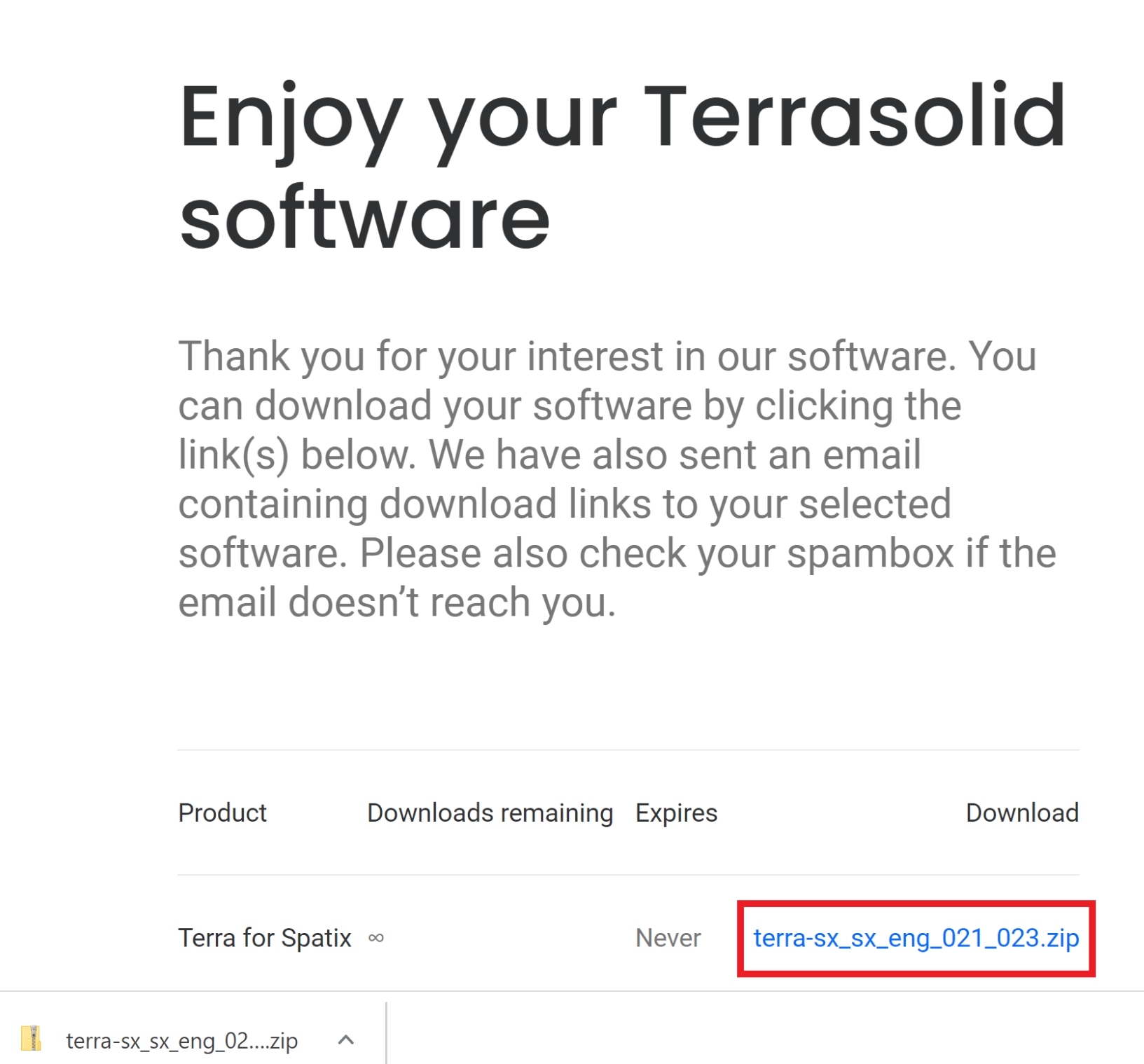Click the word spambox in the paragraph
This screenshot has height=1064, width=1144.
point(870,553)
